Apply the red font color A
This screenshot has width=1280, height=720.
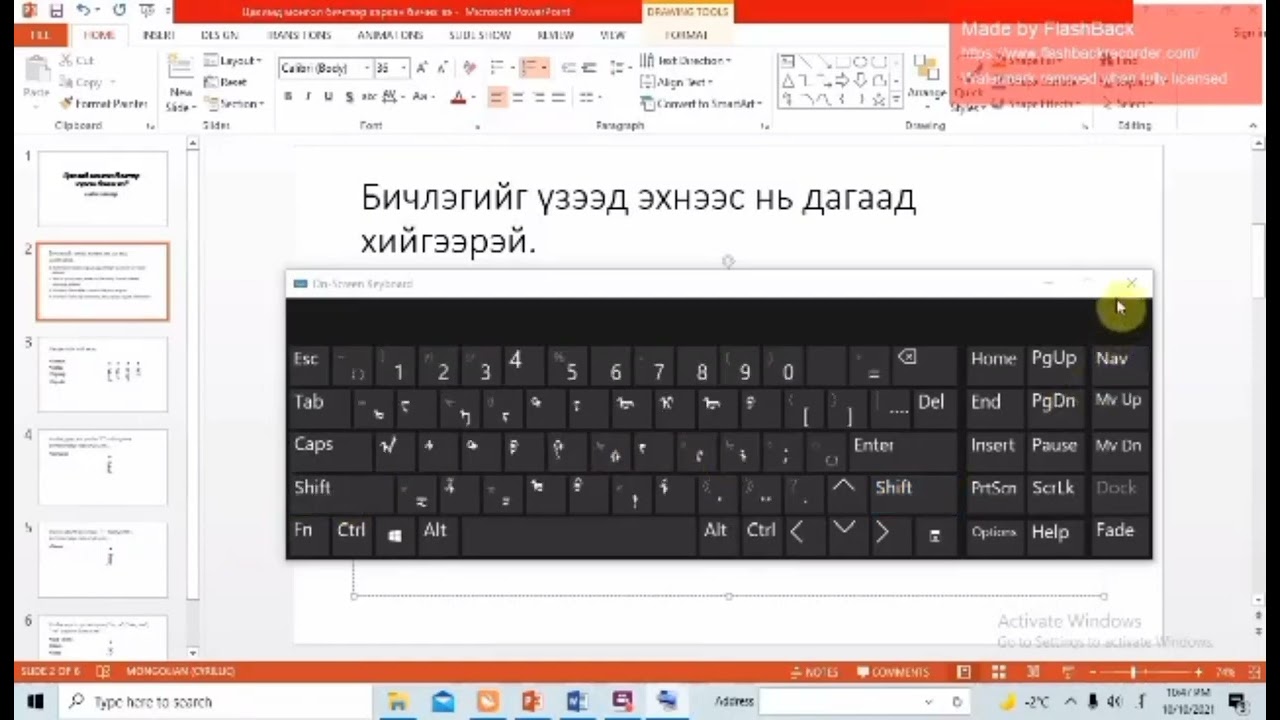coord(458,97)
